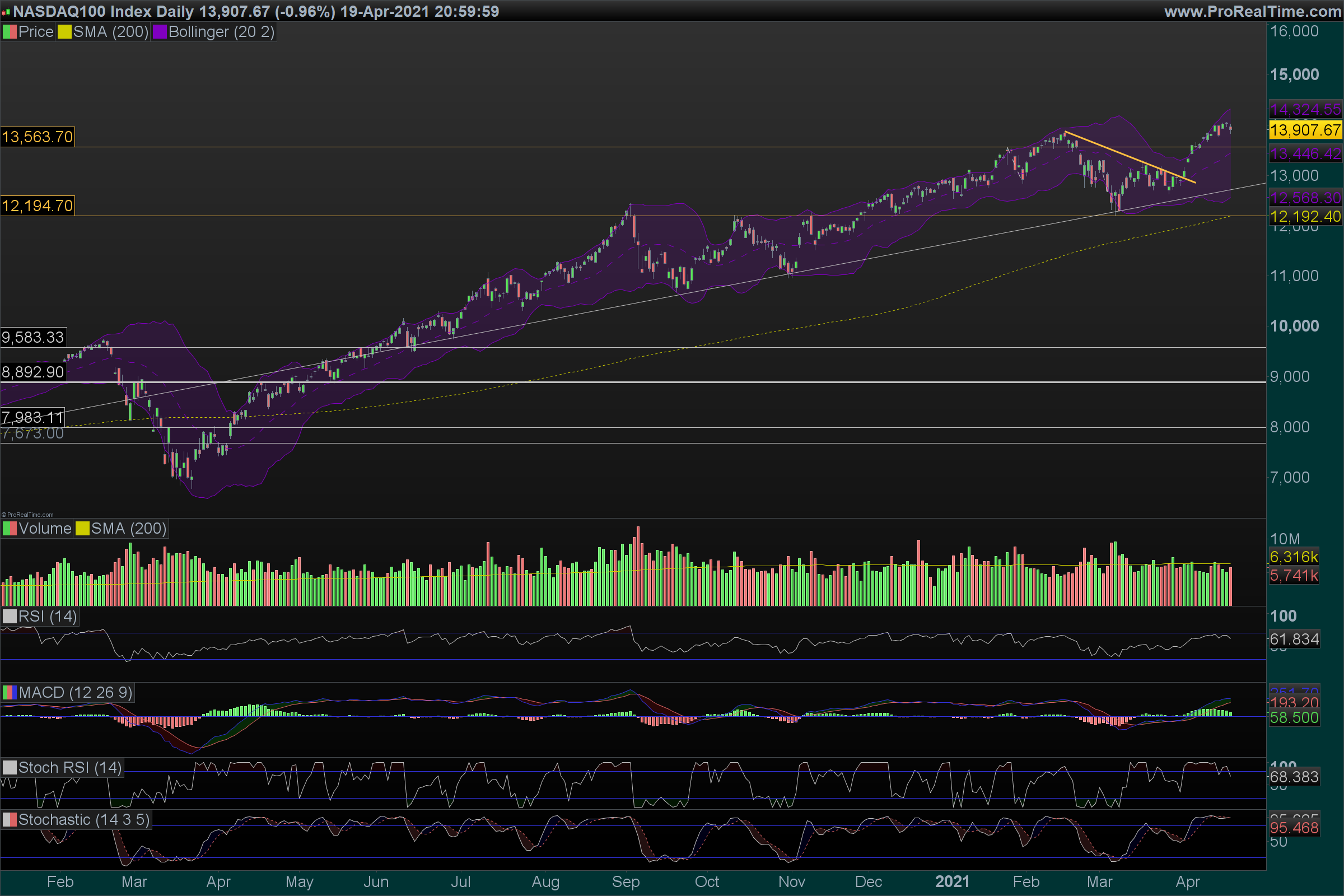
Task: Click the Volume legend color icon
Action: pos(10,529)
